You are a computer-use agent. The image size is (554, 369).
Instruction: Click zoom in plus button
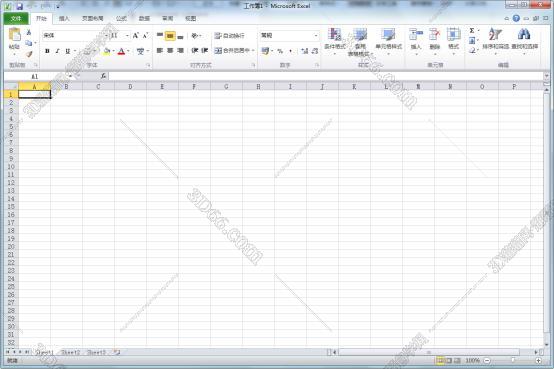tap(538, 361)
